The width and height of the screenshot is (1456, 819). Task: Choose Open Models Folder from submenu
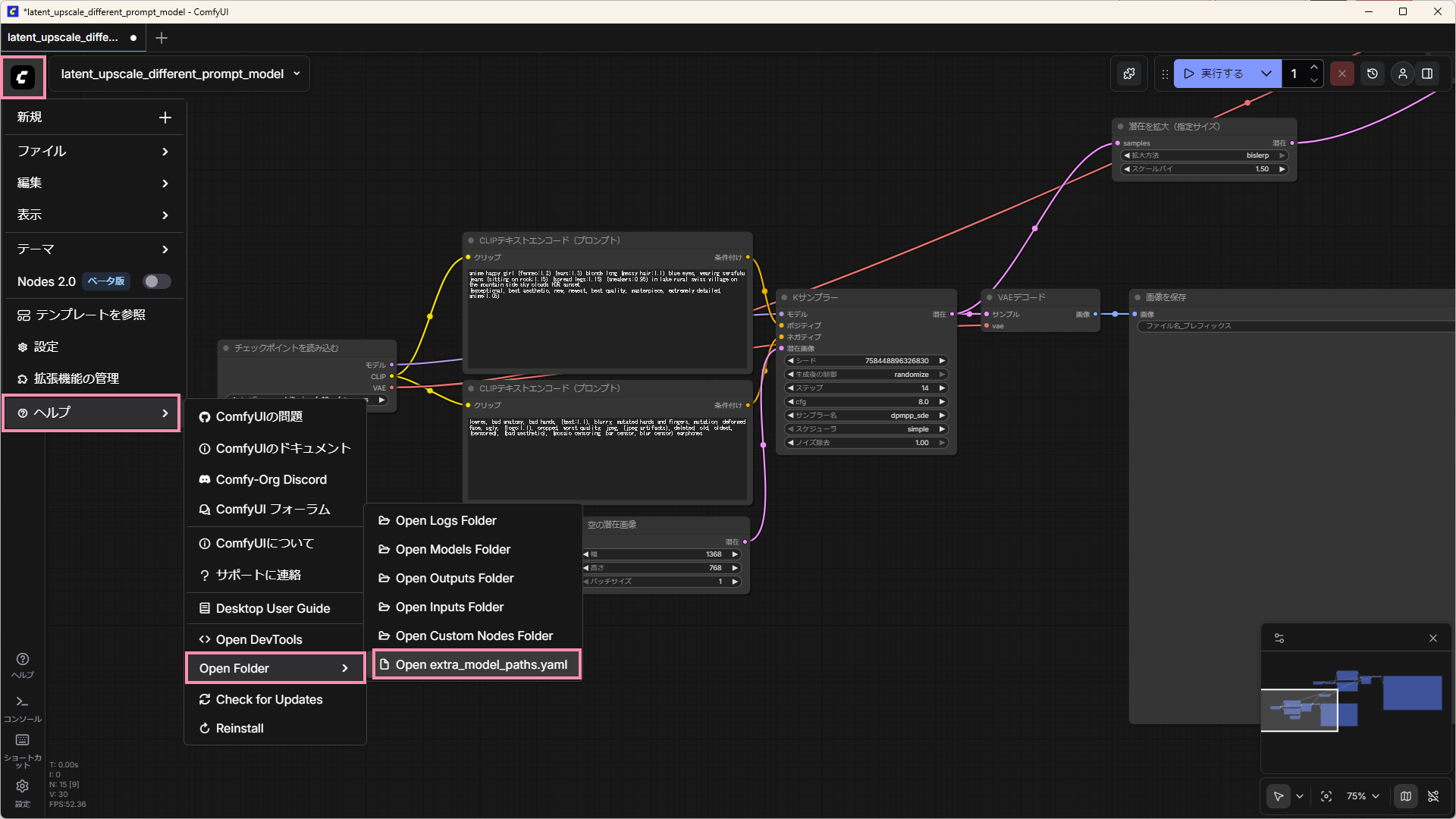tap(453, 549)
